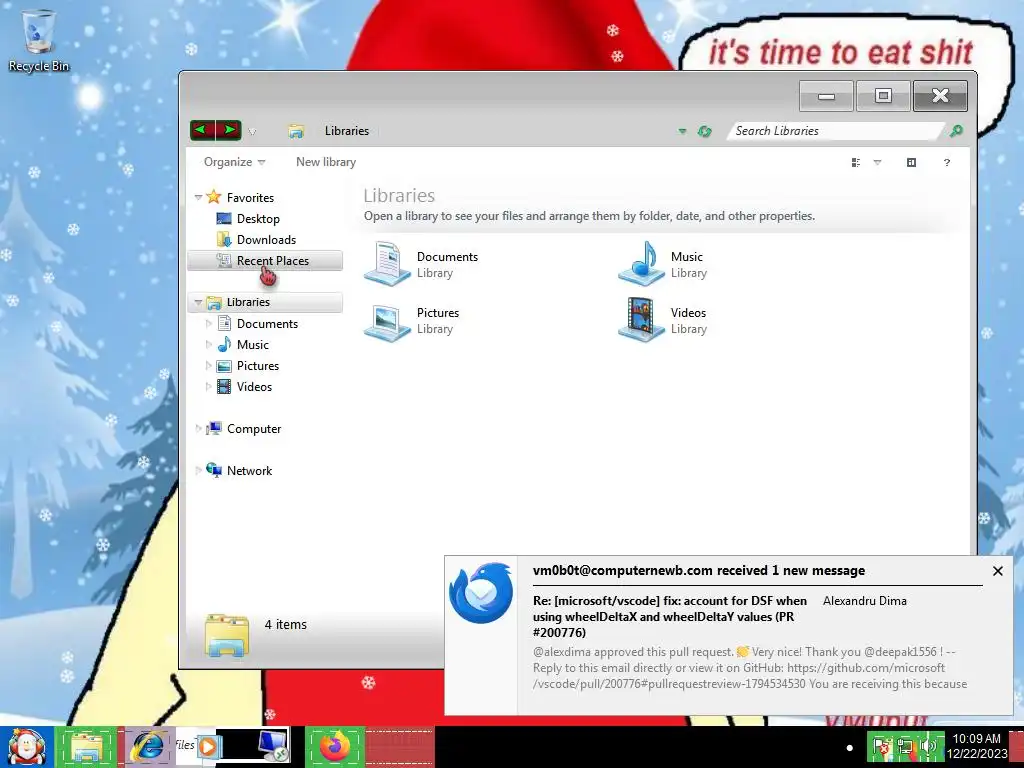This screenshot has width=1024, height=768.
Task: Open Action Center flag in tray
Action: (880, 747)
